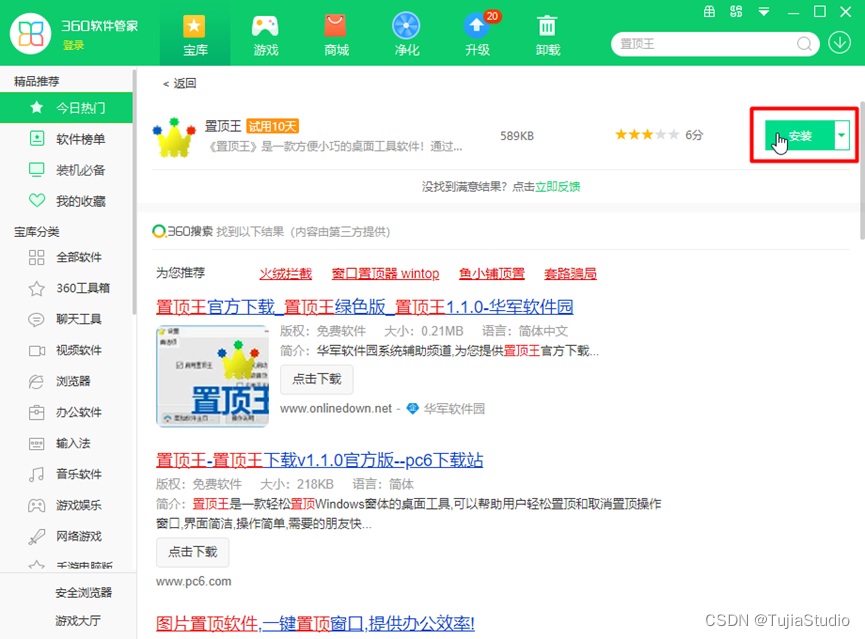Screen dimensions: 865x639
Task: Open the download manager arrow icon
Action: point(839,42)
